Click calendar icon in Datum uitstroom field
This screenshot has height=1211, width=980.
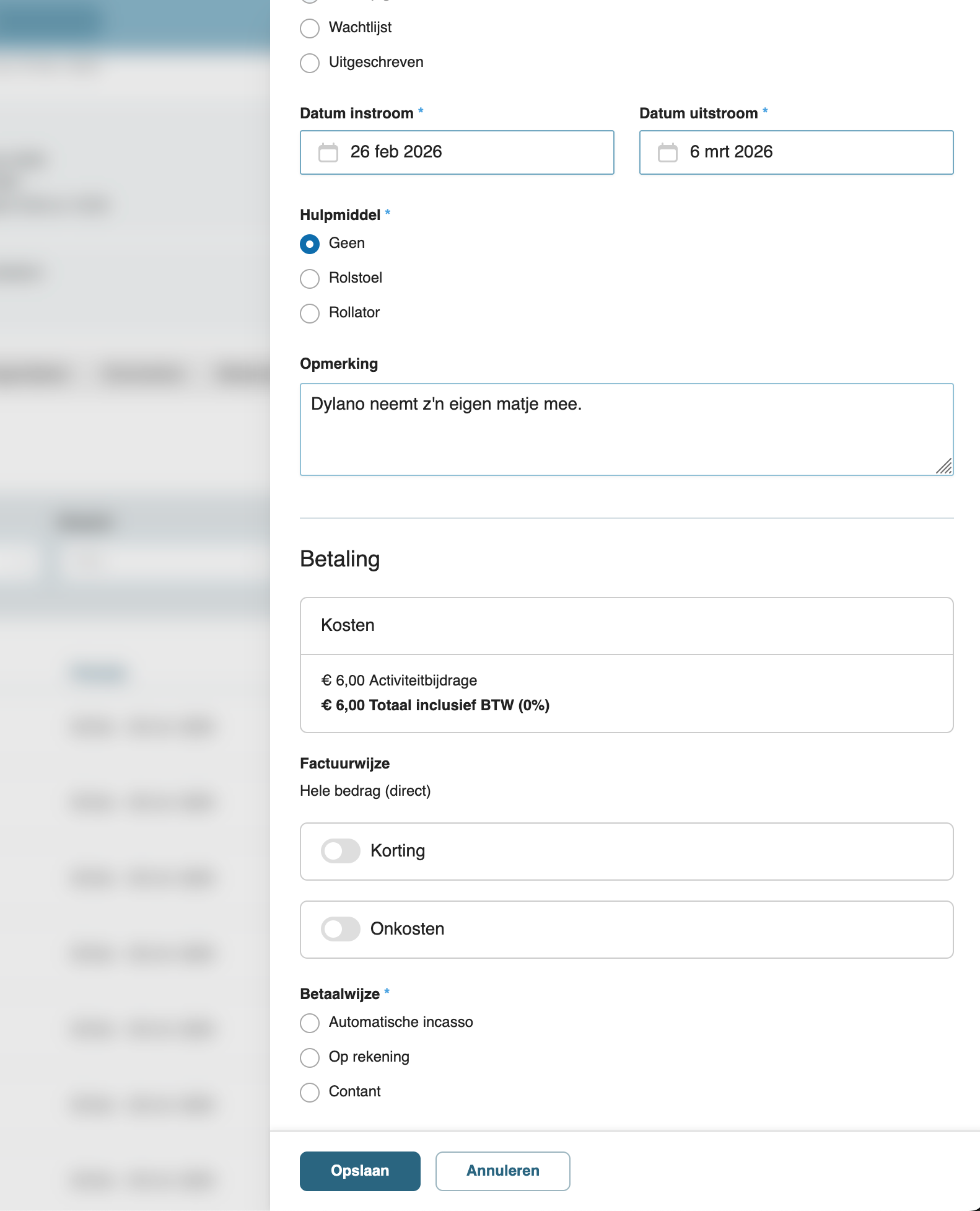[667, 152]
